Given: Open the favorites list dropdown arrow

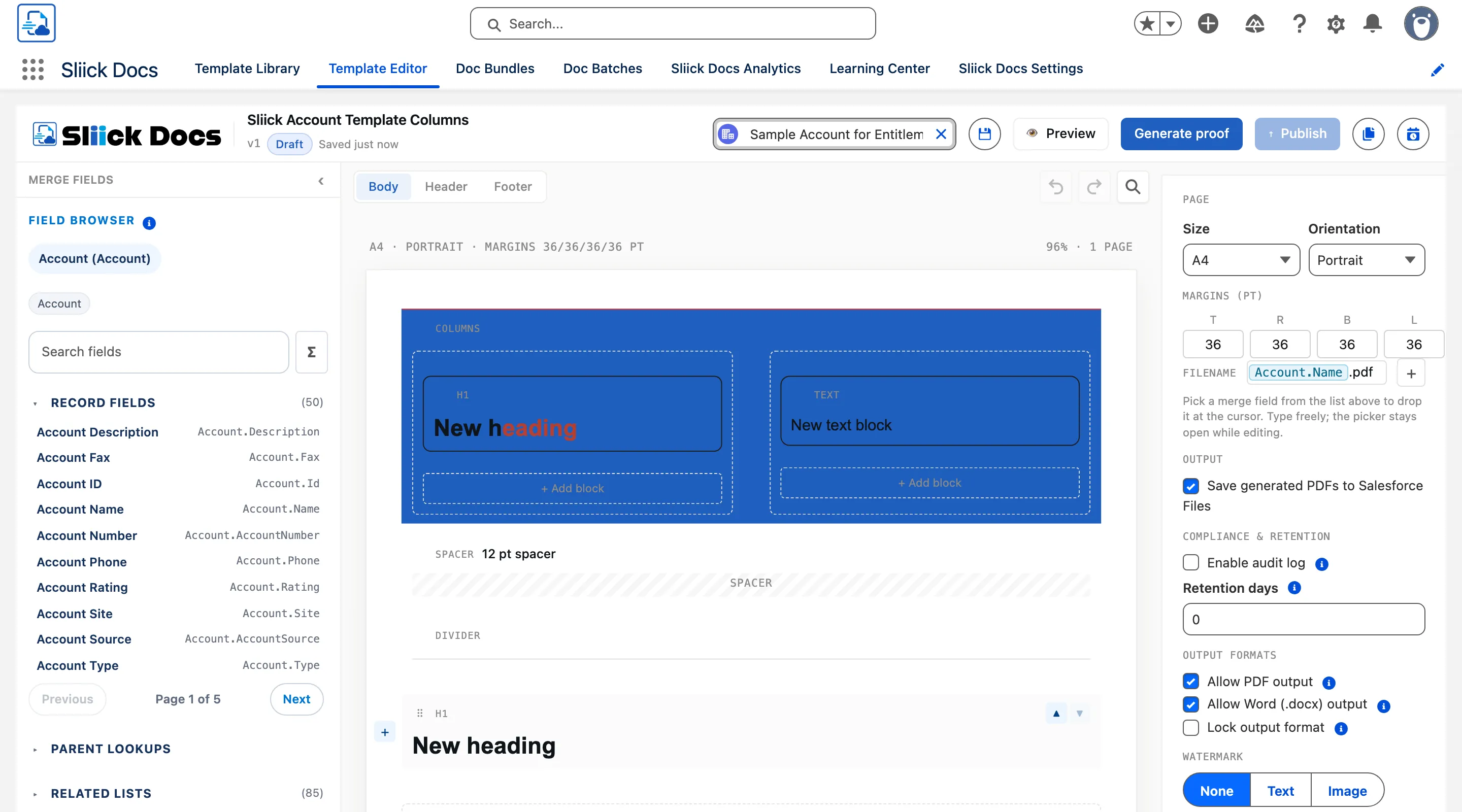Looking at the screenshot, I should click(1170, 24).
